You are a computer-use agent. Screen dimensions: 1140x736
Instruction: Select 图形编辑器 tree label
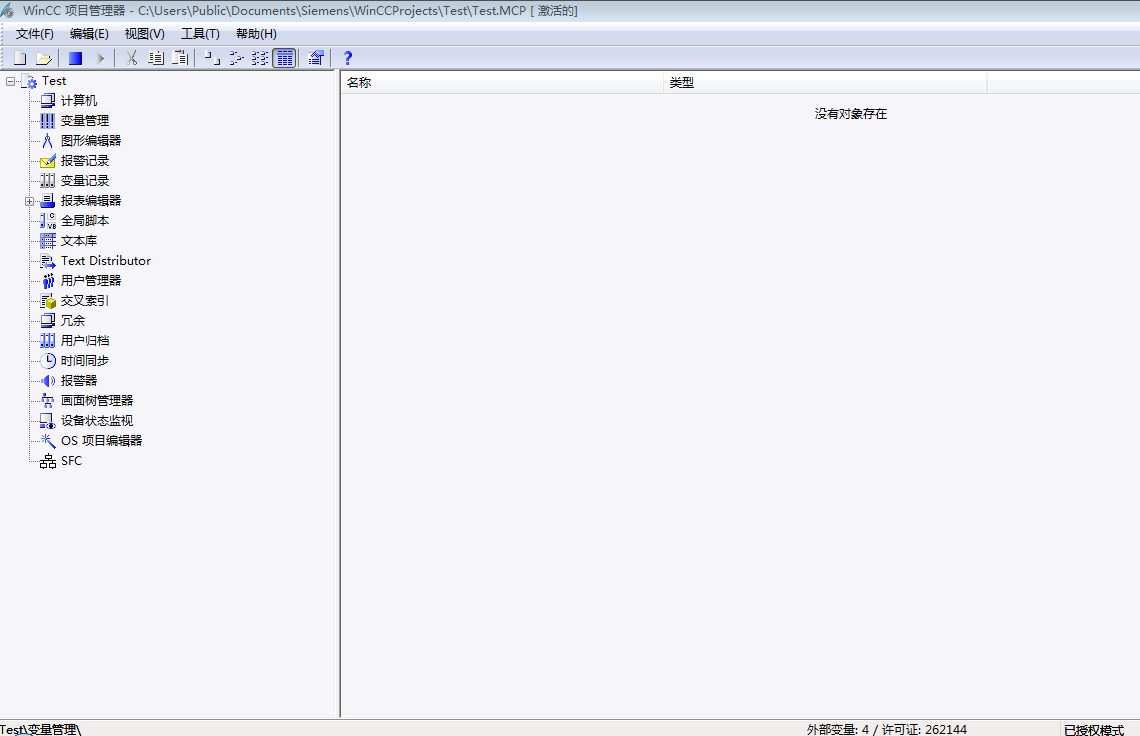[x=91, y=141]
